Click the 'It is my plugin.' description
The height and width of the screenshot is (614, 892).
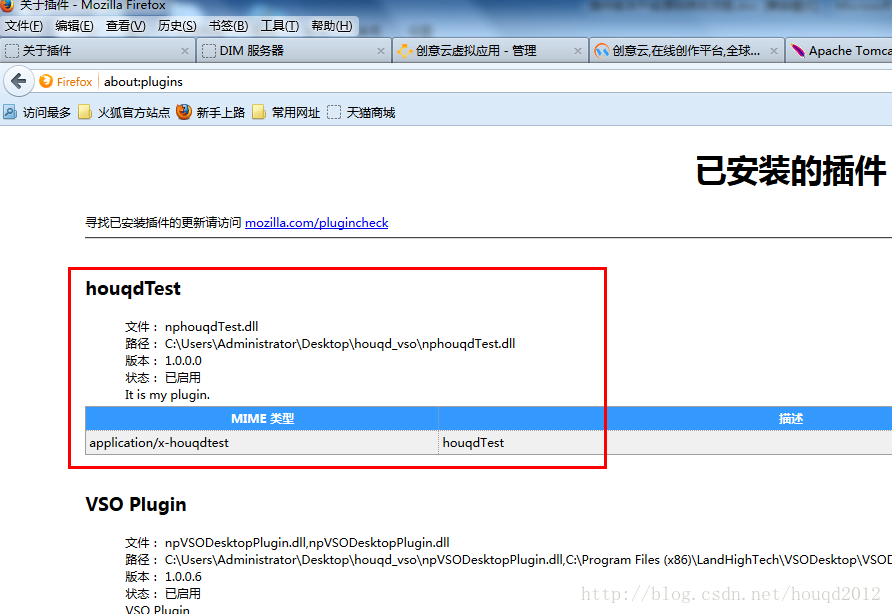pos(167,395)
